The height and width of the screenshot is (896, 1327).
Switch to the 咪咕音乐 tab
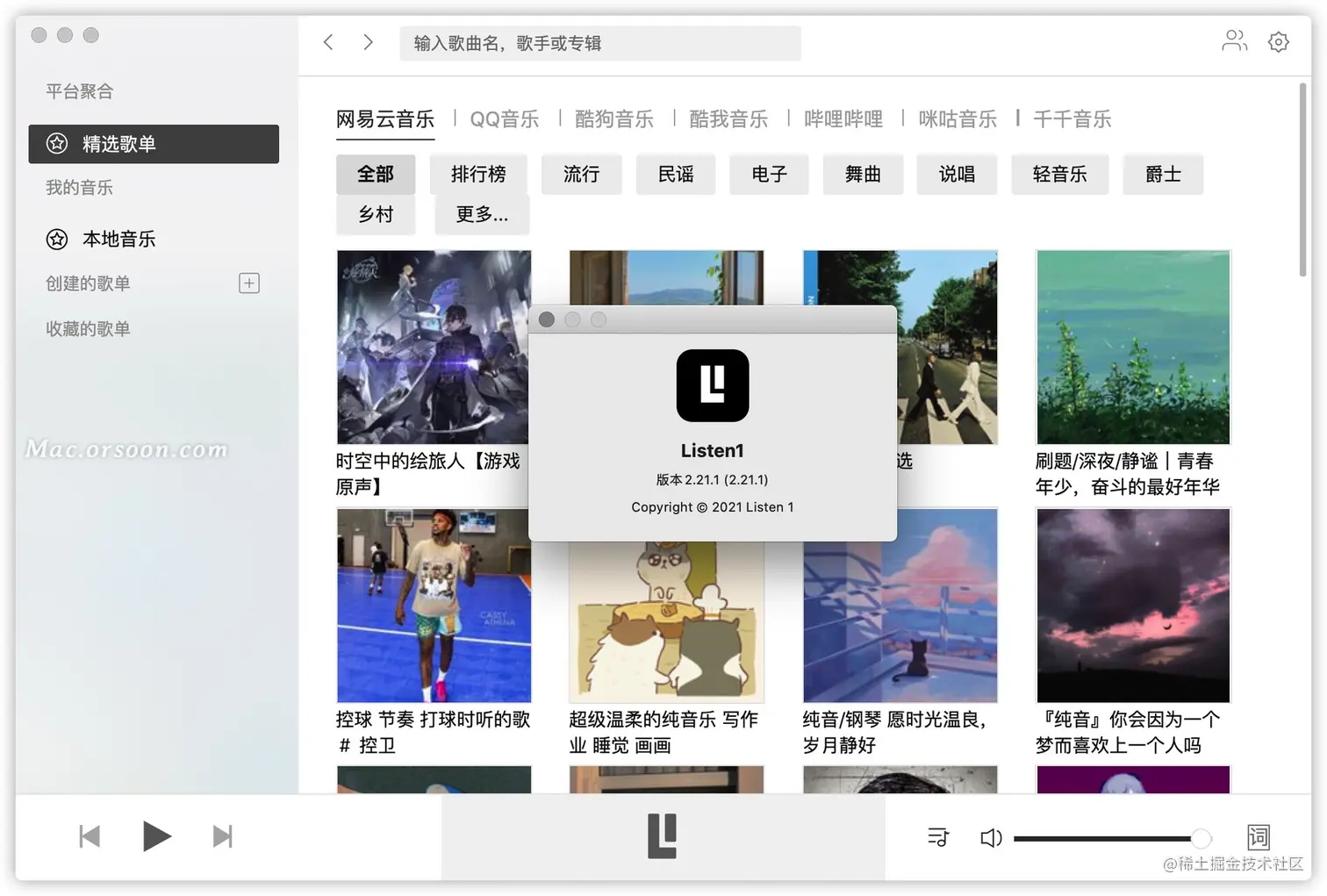[958, 119]
